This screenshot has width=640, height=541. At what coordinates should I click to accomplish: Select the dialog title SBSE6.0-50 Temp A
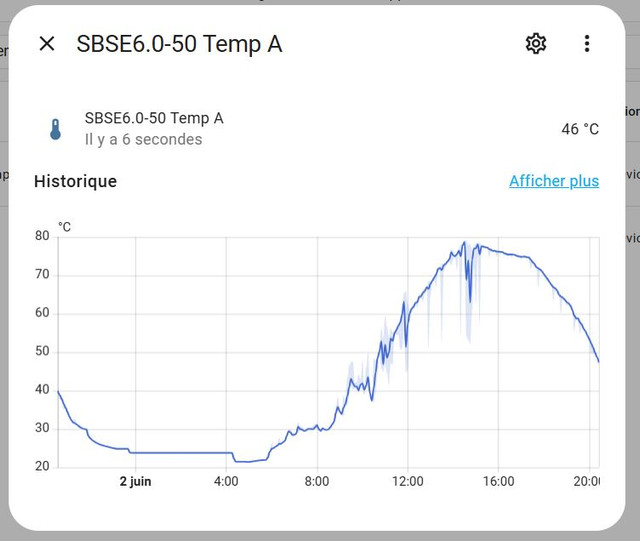(x=179, y=44)
